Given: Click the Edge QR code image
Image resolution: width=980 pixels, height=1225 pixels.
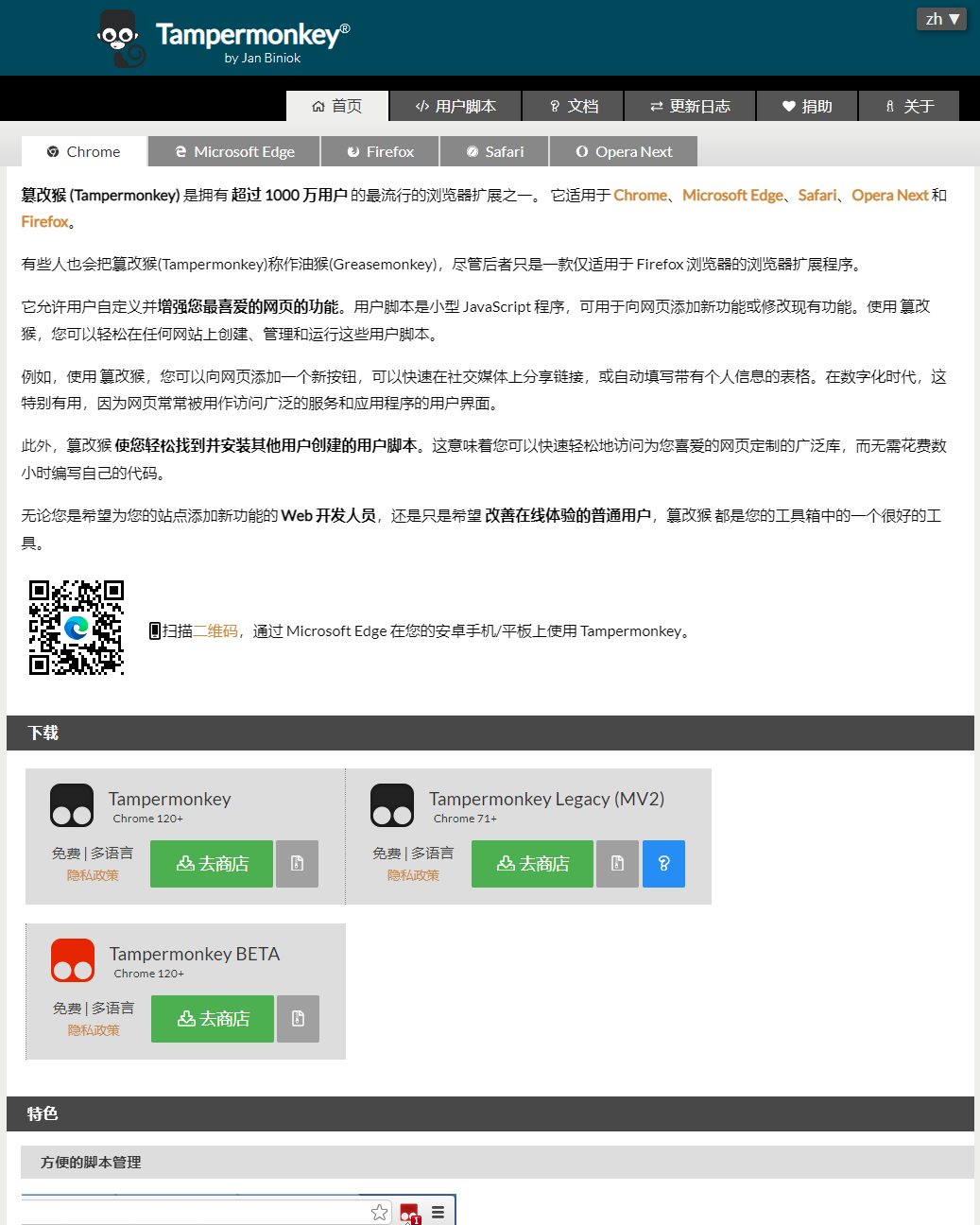Looking at the screenshot, I should pyautogui.click(x=77, y=628).
